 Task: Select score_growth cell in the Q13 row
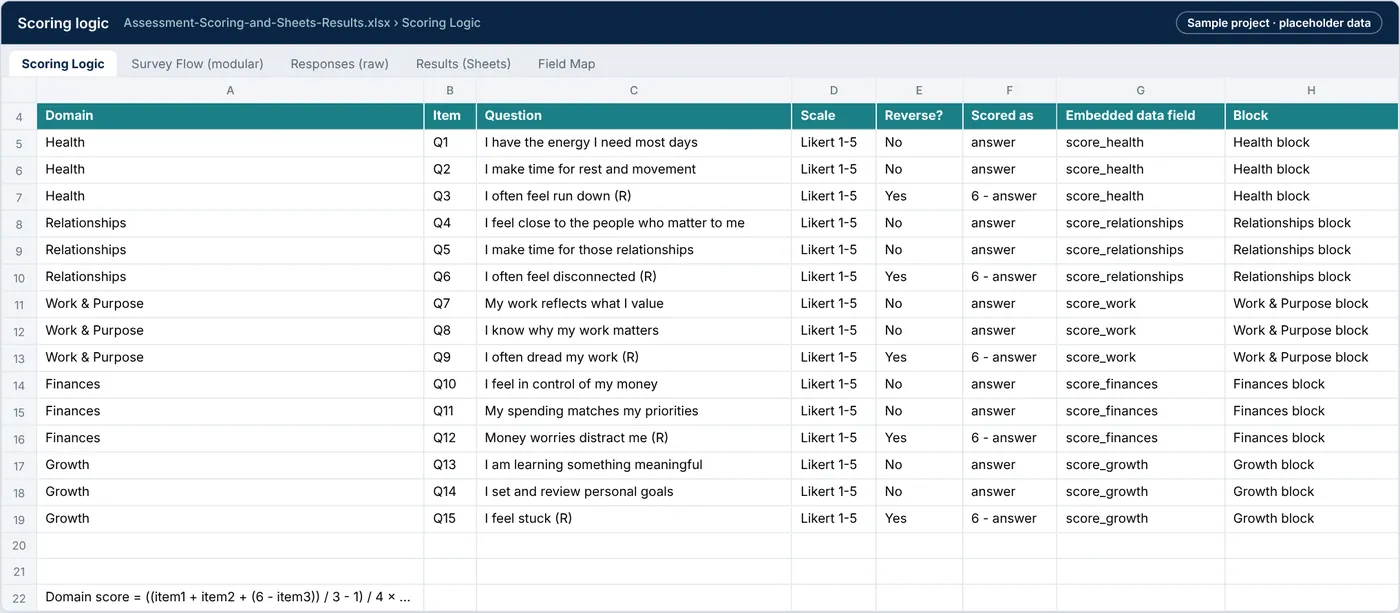(1141, 465)
